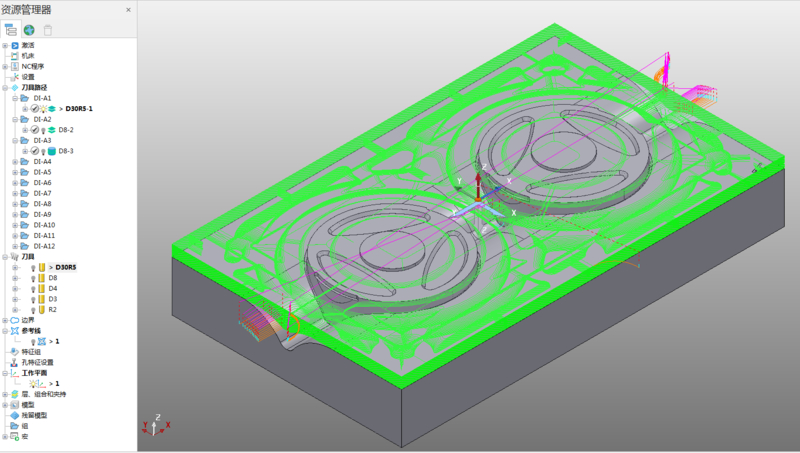Collapse the 刀具路径 toolpaths node

[x=5, y=88]
